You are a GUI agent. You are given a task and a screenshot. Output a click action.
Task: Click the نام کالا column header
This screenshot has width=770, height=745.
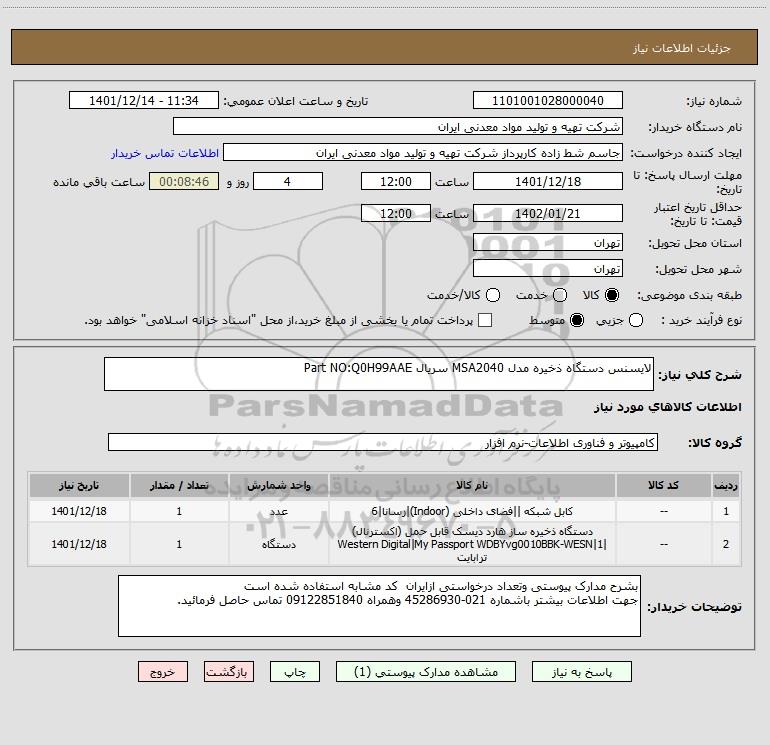click(472, 485)
